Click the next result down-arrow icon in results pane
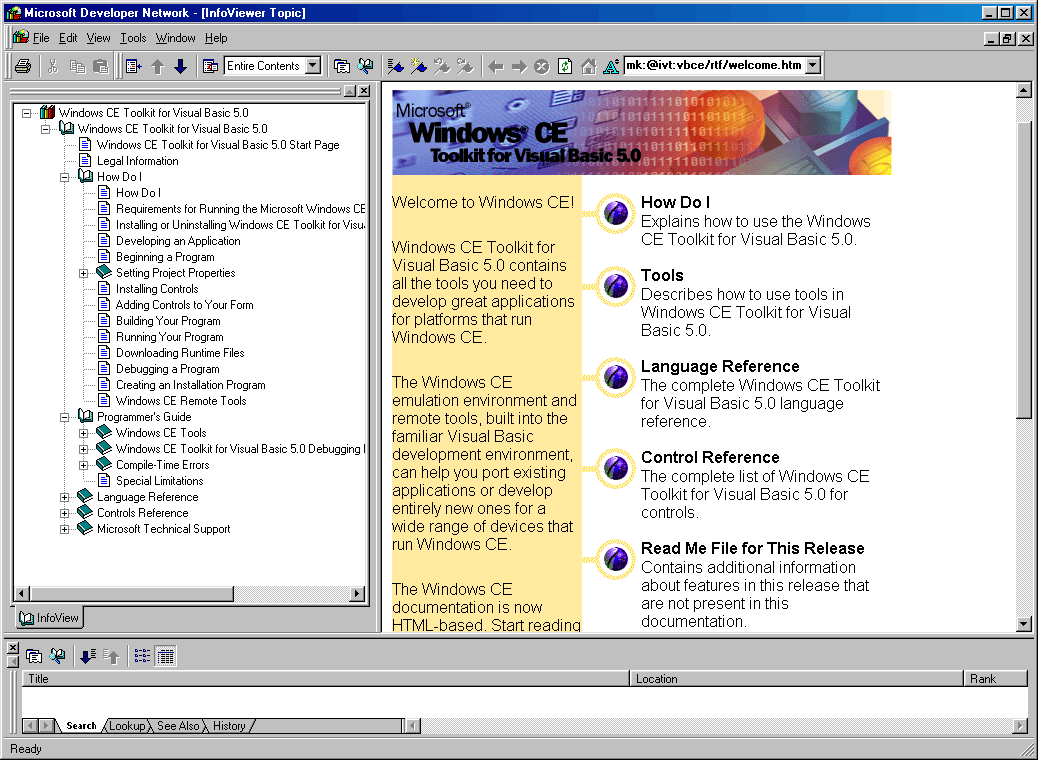Image resolution: width=1038 pixels, height=760 pixels. 87,656
